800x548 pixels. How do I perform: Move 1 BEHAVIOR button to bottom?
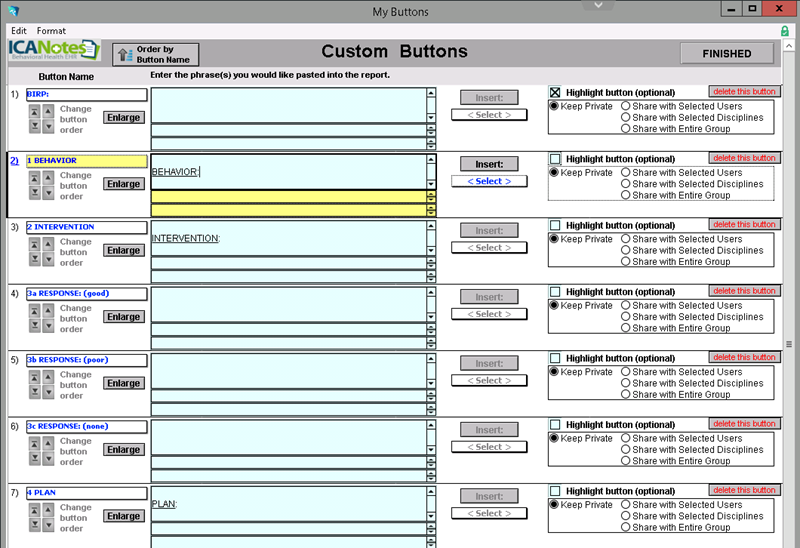pyautogui.click(x=34, y=192)
